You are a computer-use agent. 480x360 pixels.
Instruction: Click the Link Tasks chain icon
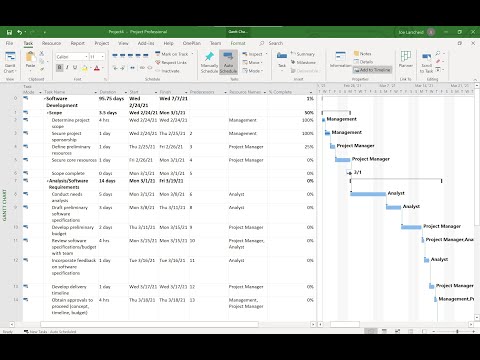[142, 68]
